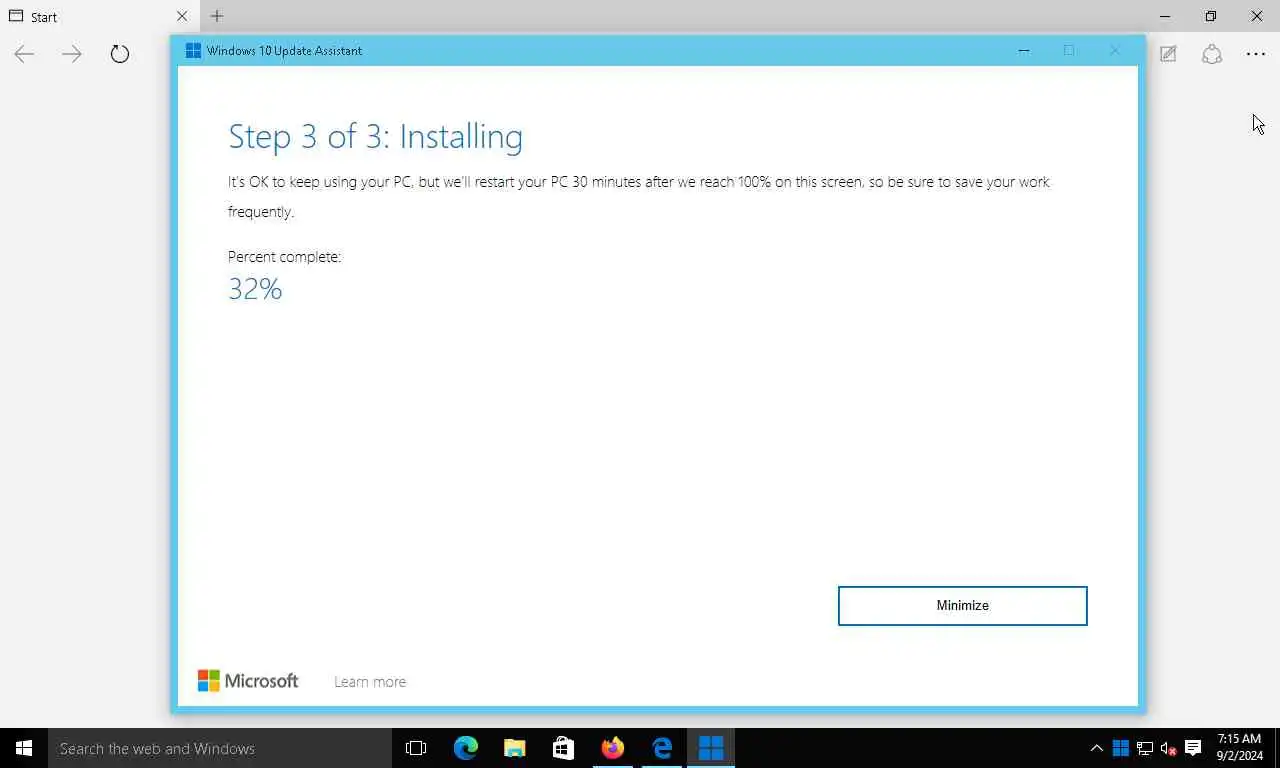Click the Step 3 of 3: Installing heading
The height and width of the screenshot is (768, 1280).
click(375, 136)
